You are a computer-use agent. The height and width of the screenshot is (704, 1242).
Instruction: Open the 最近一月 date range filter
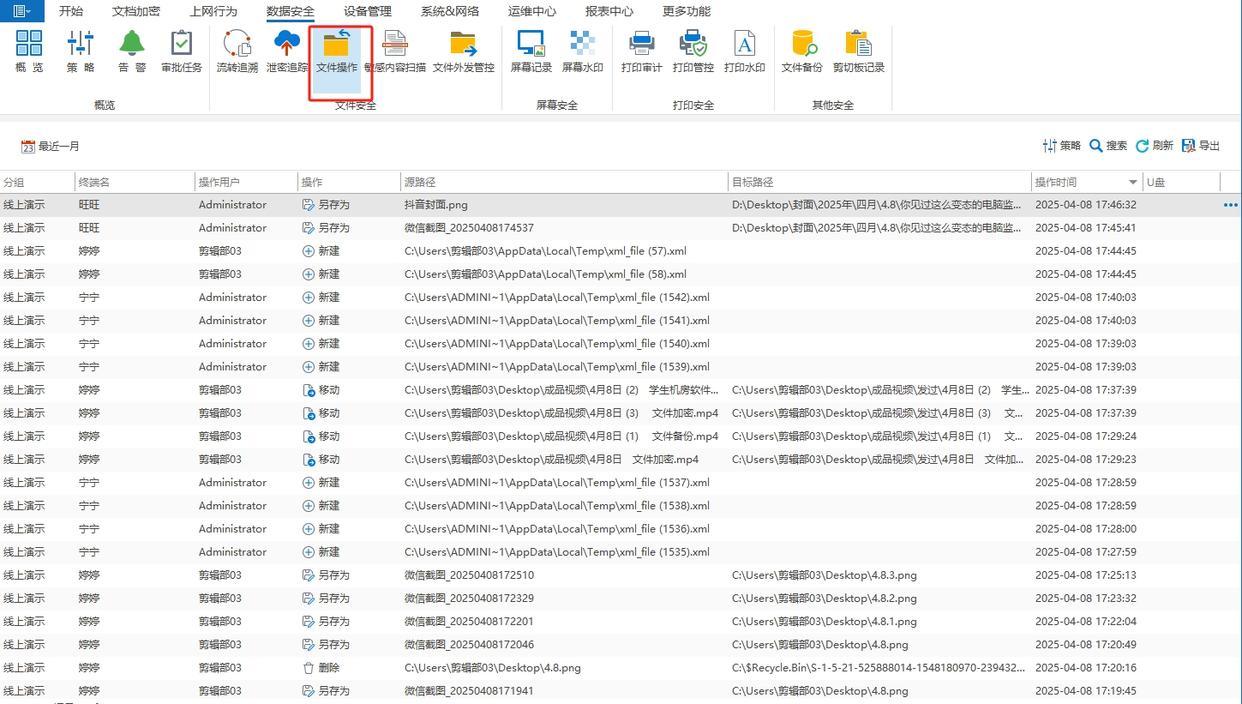tap(50, 146)
